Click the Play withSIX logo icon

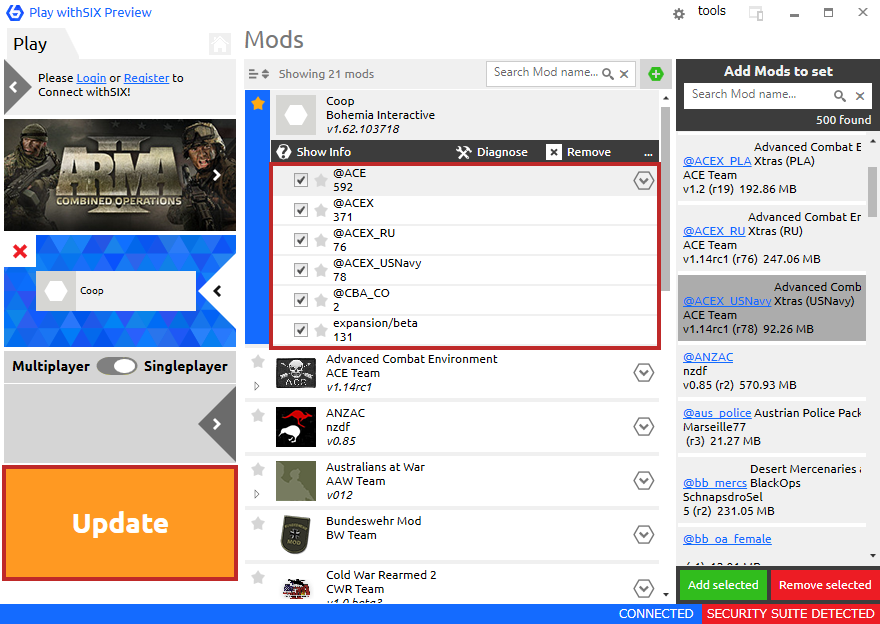coord(15,12)
